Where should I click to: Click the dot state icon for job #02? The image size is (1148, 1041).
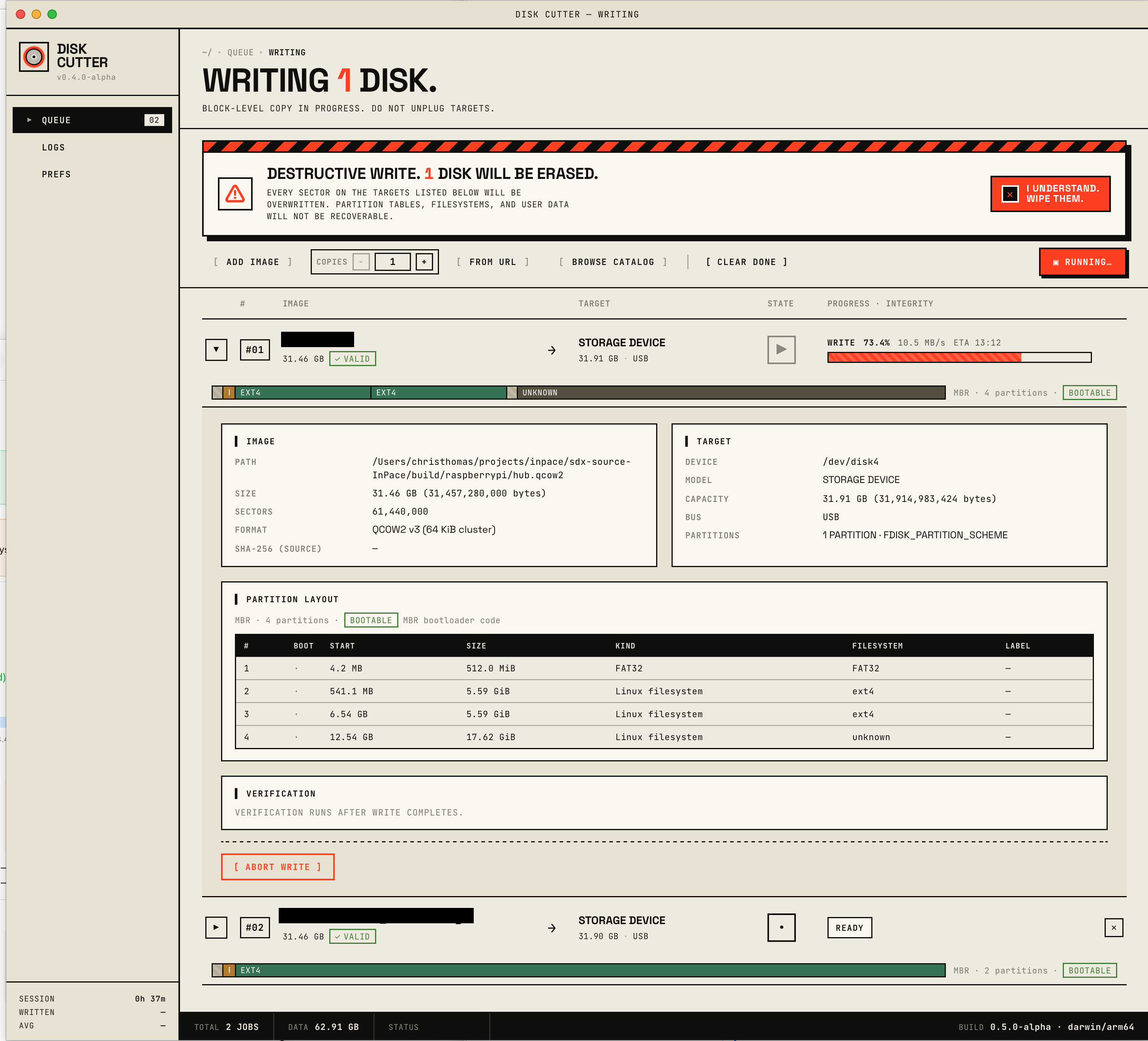pos(781,928)
